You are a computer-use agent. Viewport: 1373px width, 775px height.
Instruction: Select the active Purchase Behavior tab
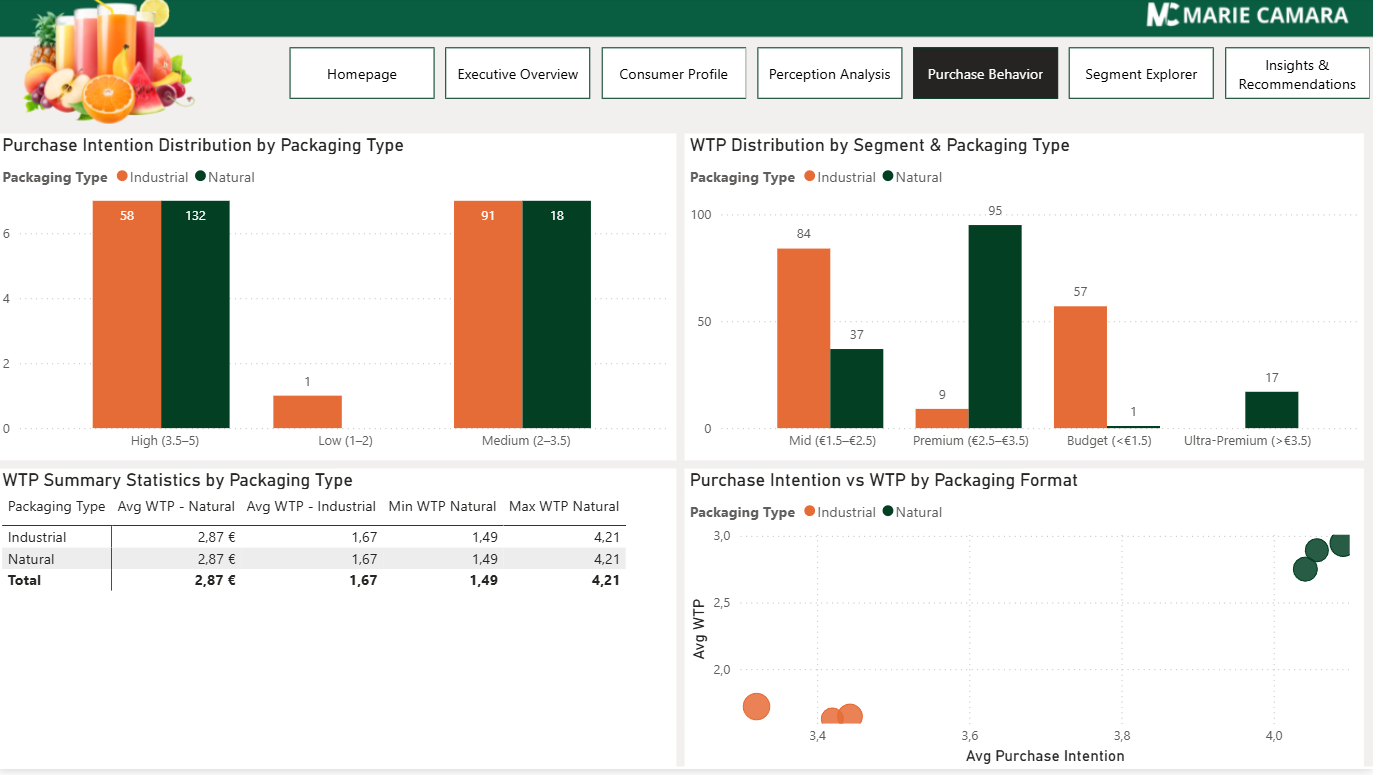point(985,74)
